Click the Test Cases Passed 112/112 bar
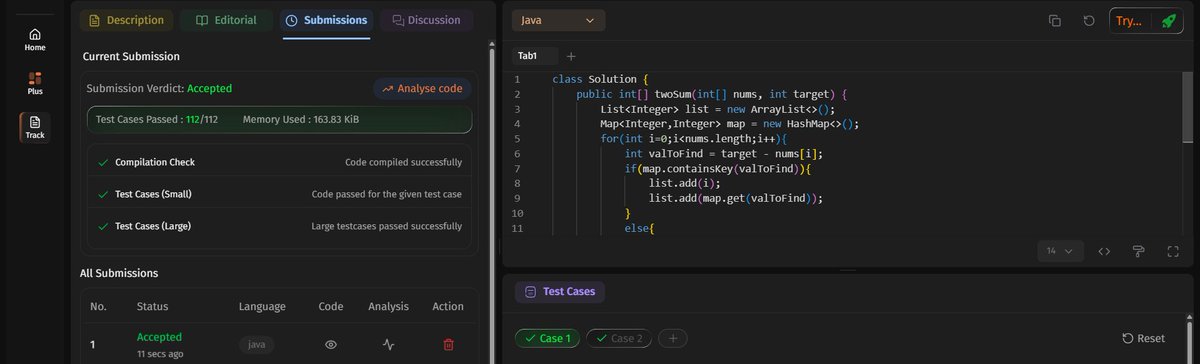The width and height of the screenshot is (1200, 364). (x=279, y=120)
